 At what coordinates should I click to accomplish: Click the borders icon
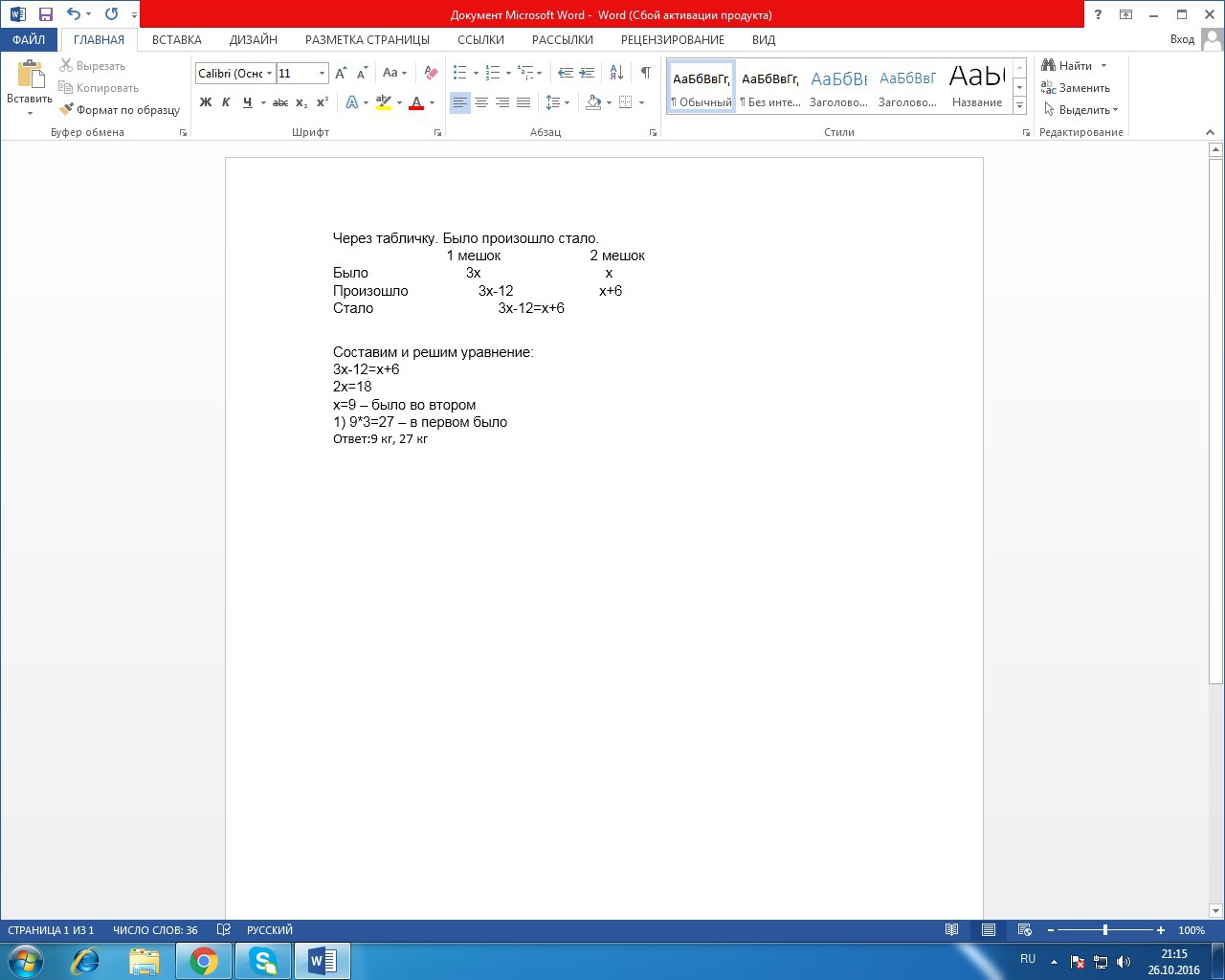click(626, 102)
